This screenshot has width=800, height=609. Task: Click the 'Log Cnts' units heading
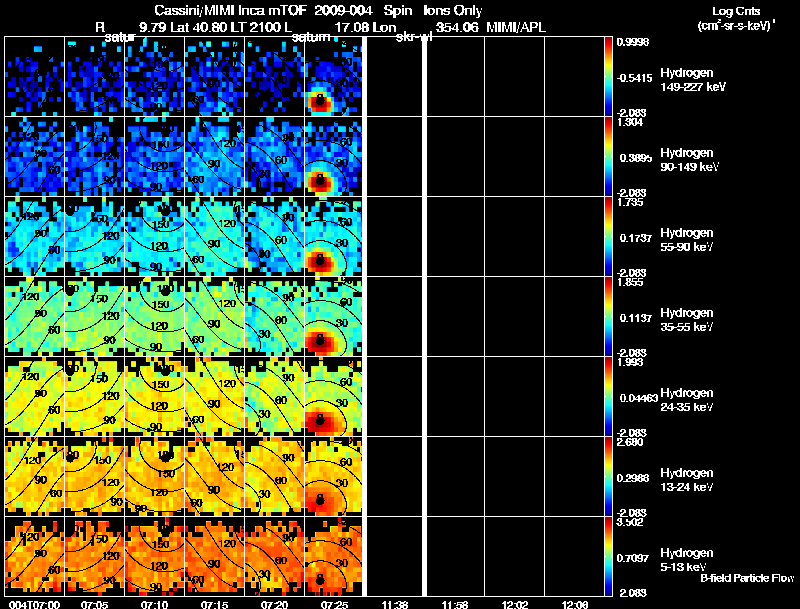tap(736, 11)
